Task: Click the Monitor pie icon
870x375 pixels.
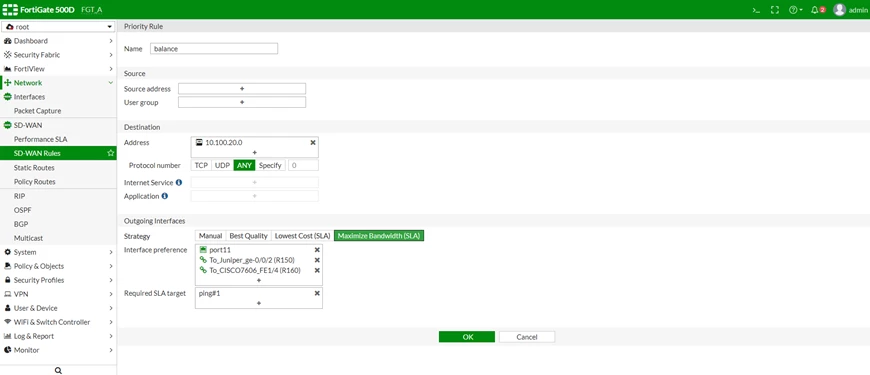Action: (x=8, y=350)
